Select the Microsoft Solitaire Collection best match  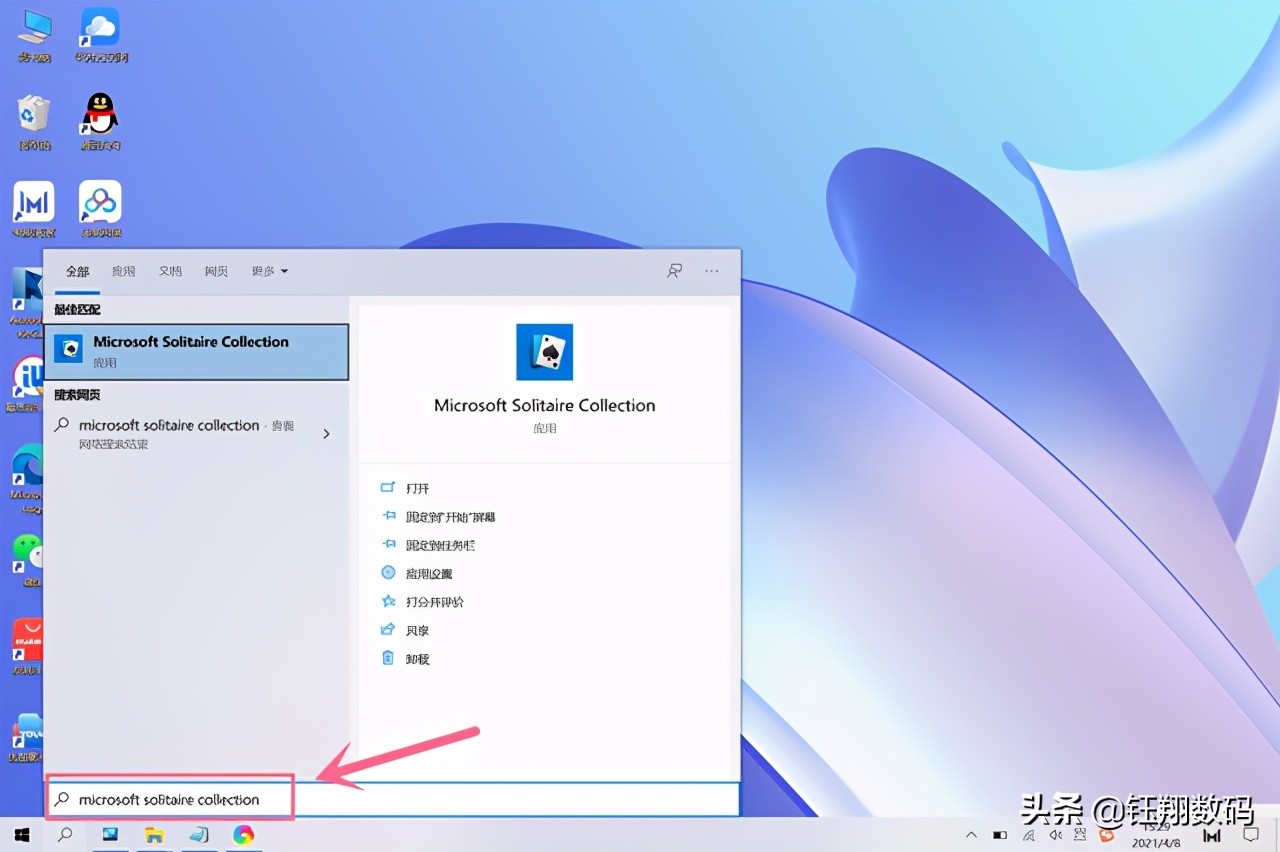click(196, 352)
